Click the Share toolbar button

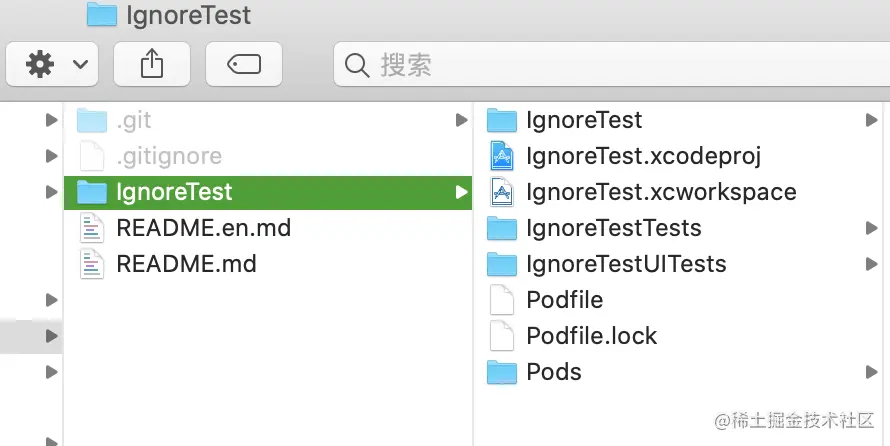pyautogui.click(x=151, y=65)
